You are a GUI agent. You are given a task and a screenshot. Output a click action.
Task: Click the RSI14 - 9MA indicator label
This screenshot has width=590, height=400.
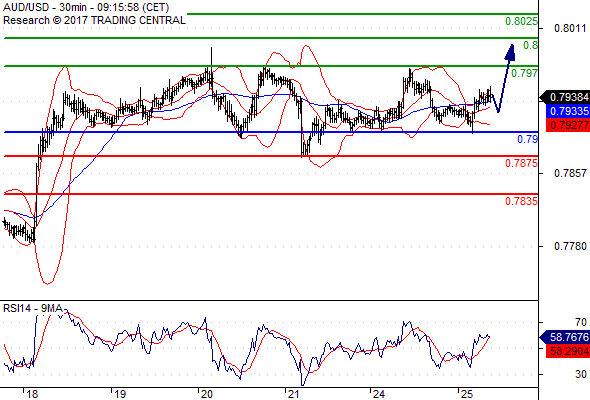(x=33, y=309)
